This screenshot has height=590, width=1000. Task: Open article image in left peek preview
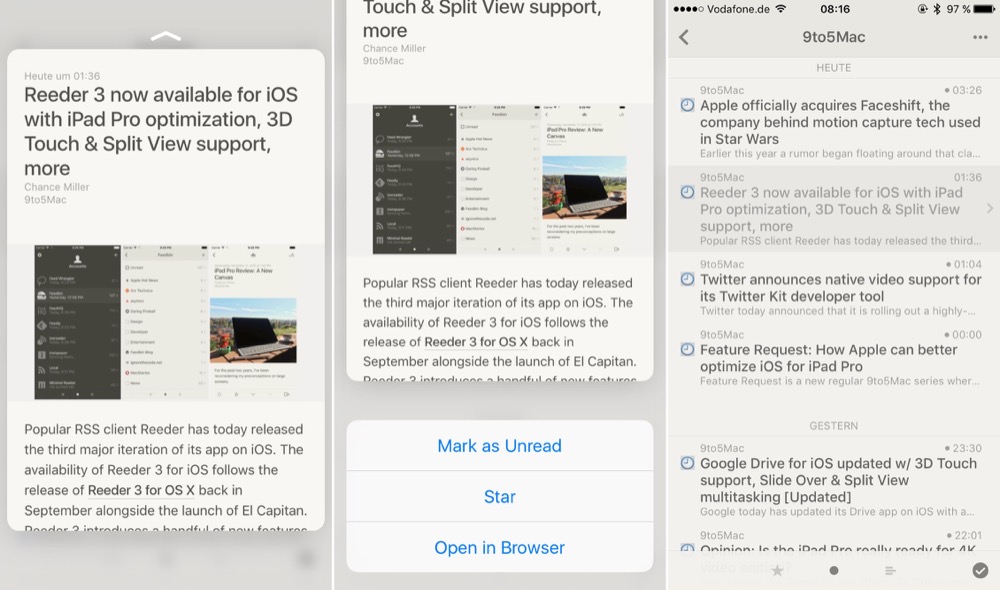[166, 322]
